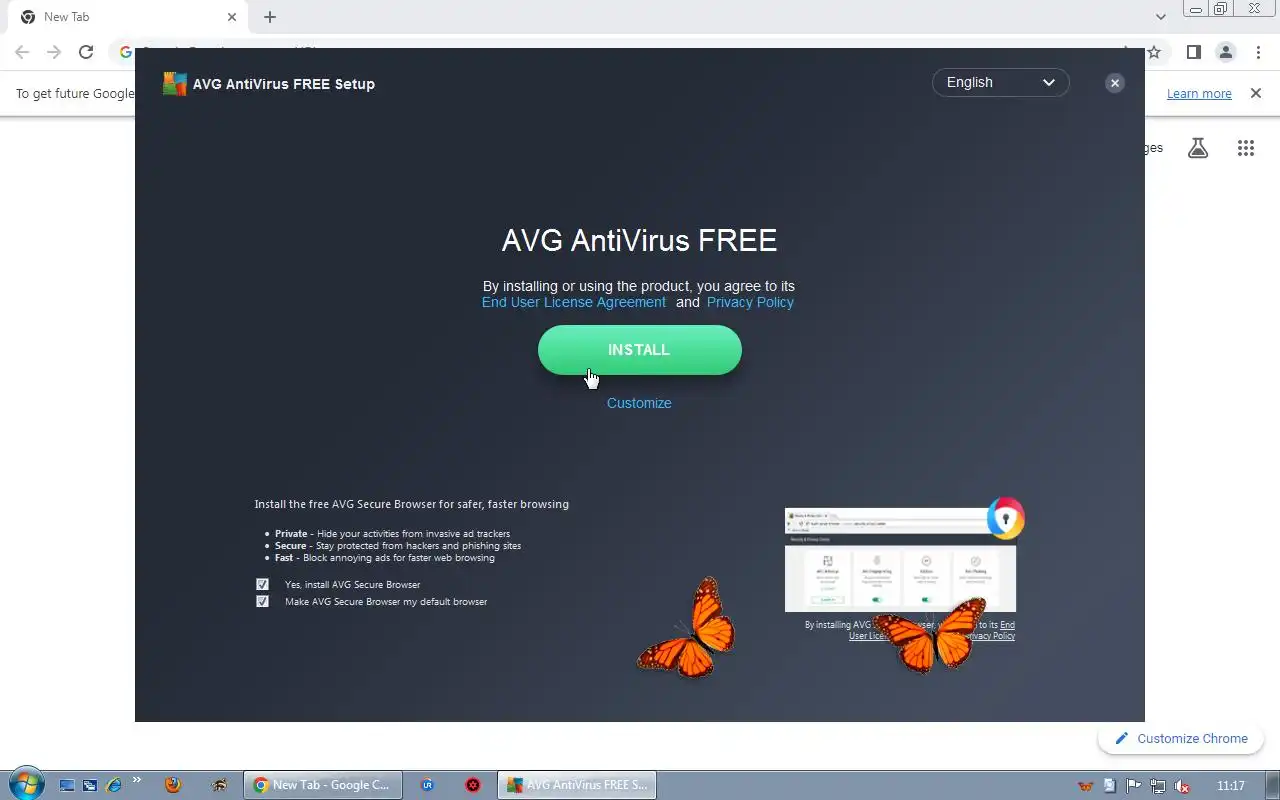
Task: Open the Customize installation link
Action: pyautogui.click(x=639, y=403)
